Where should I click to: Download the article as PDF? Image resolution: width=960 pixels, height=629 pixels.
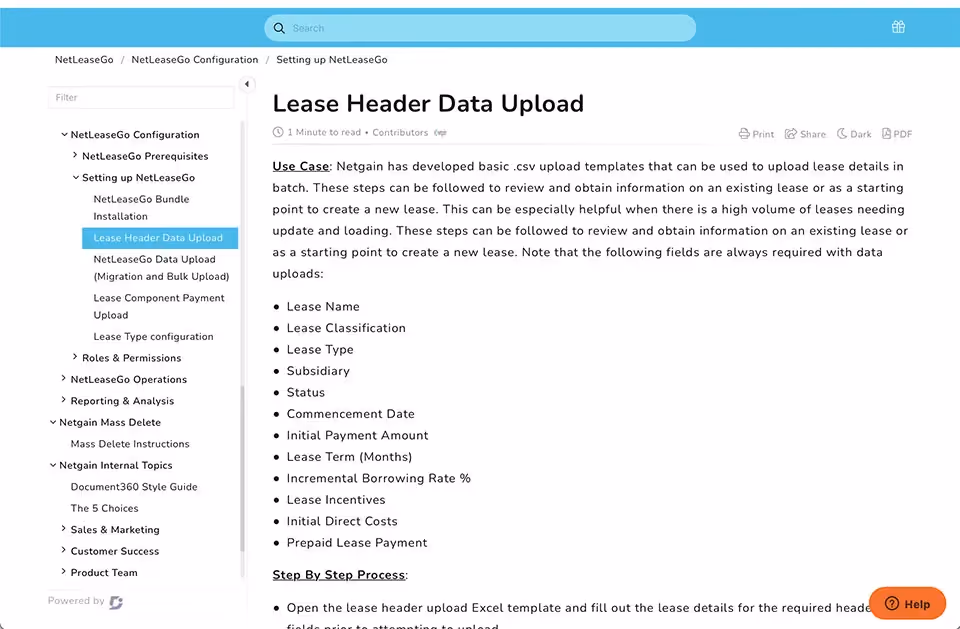[x=898, y=133]
